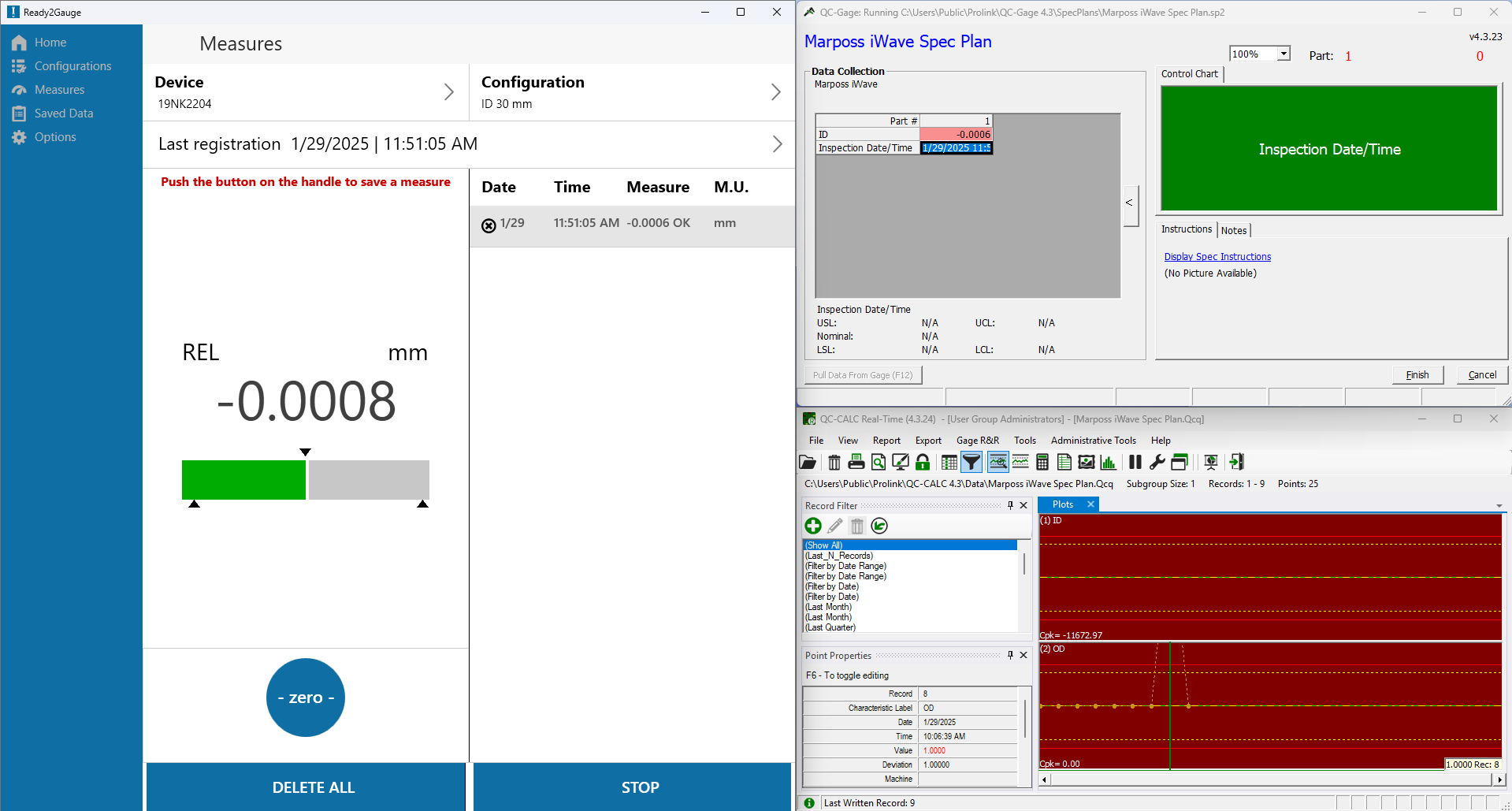Open the Report menu in QC-CALC
The image size is (1512, 811).
[886, 441]
